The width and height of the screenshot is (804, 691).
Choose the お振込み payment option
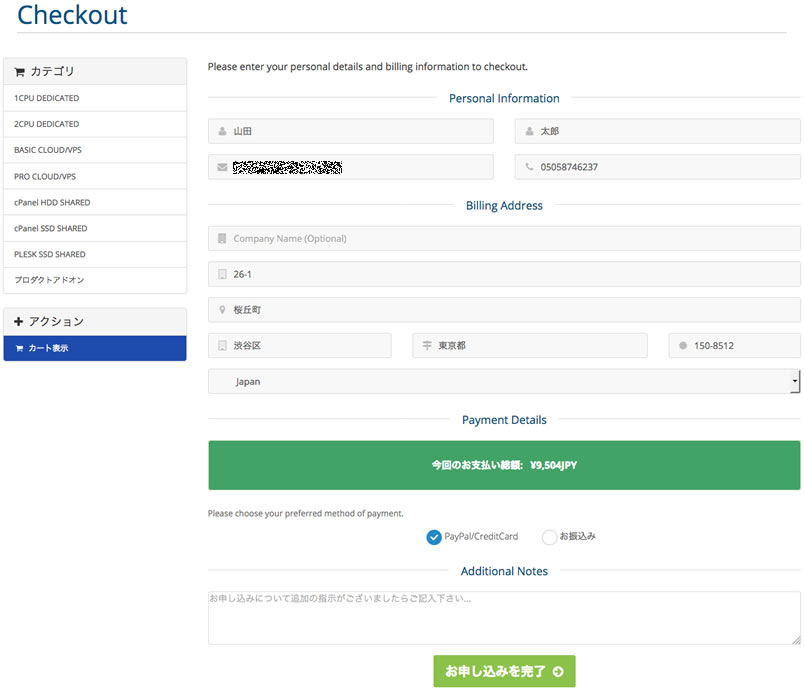click(x=549, y=537)
